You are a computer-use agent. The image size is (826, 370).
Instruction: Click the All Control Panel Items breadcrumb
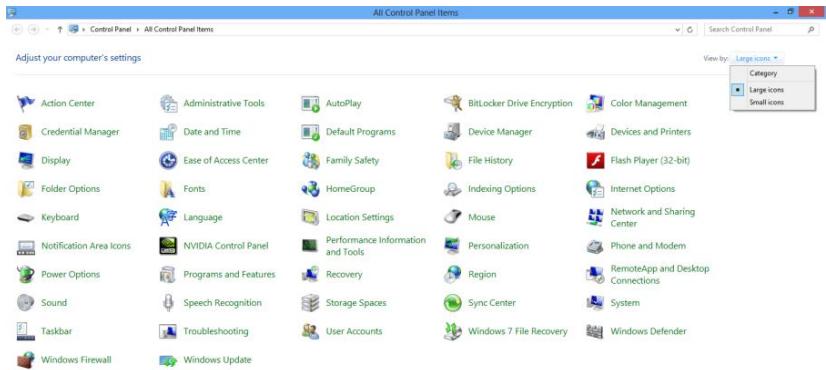coord(179,30)
